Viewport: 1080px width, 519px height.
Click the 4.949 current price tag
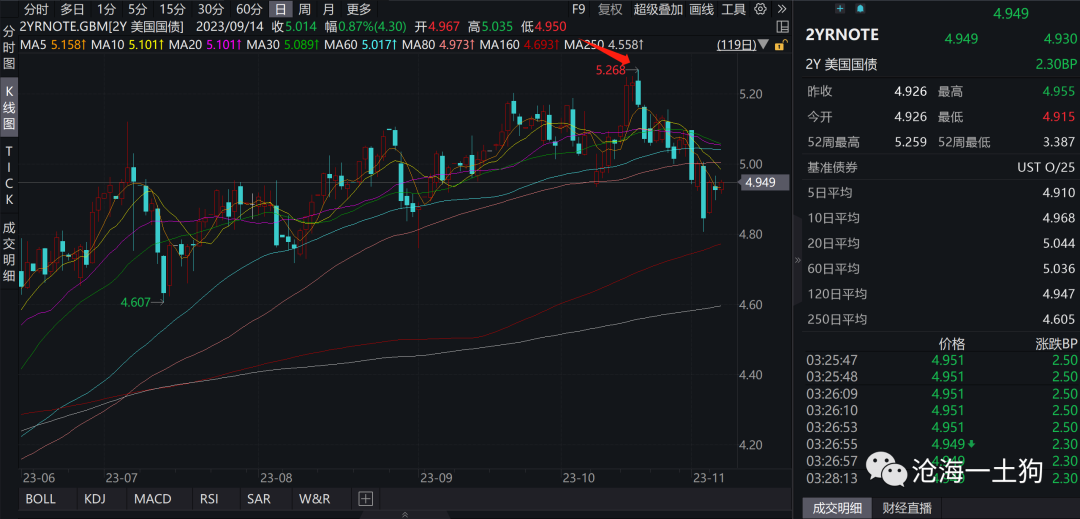(762, 182)
